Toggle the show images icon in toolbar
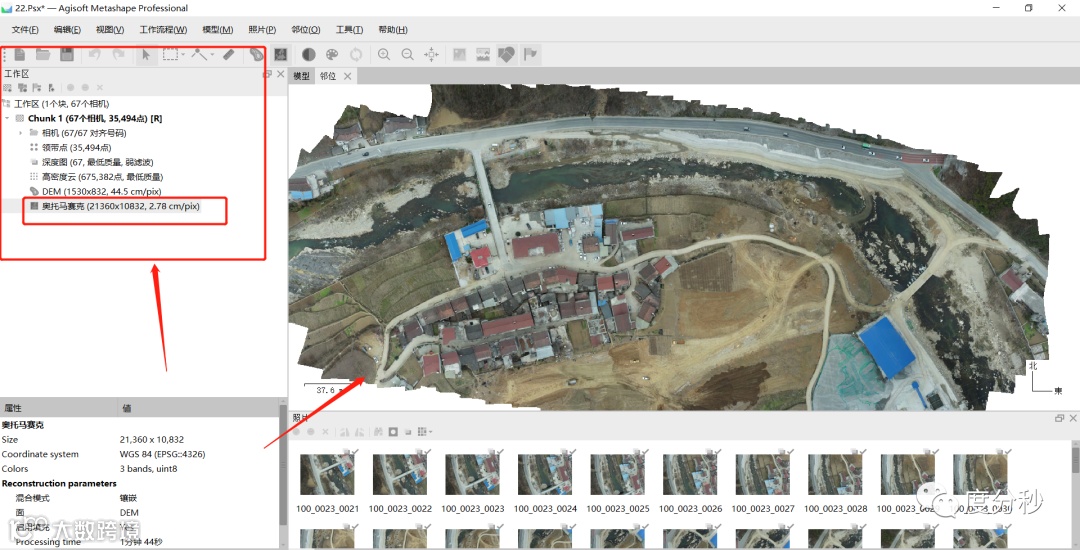 [x=459, y=54]
